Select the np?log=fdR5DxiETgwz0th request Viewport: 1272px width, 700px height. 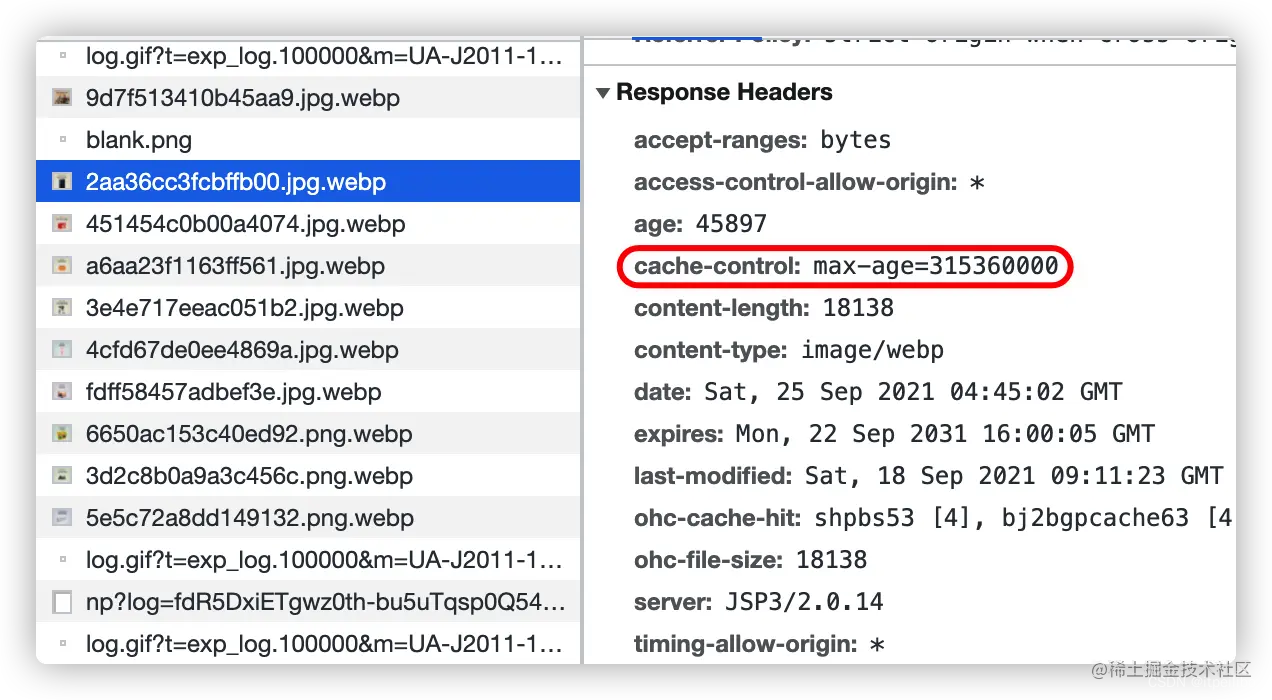coord(308,602)
